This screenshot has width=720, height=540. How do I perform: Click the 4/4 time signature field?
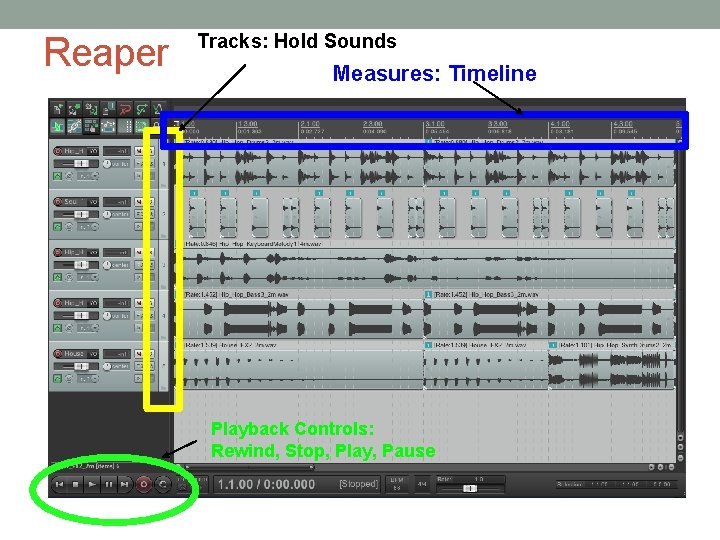tap(422, 484)
